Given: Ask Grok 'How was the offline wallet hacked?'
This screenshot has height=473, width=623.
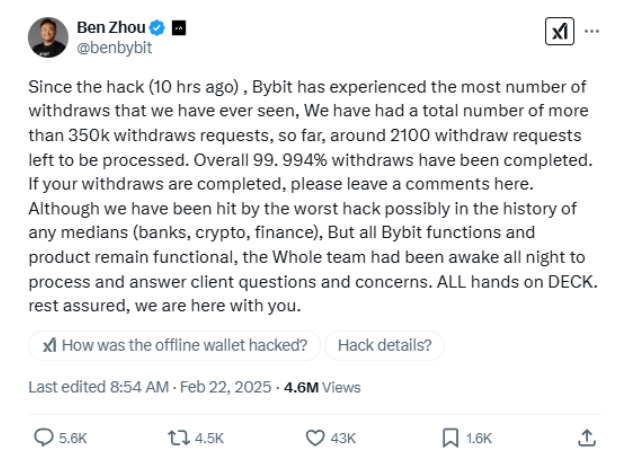Looking at the screenshot, I should point(174,345).
